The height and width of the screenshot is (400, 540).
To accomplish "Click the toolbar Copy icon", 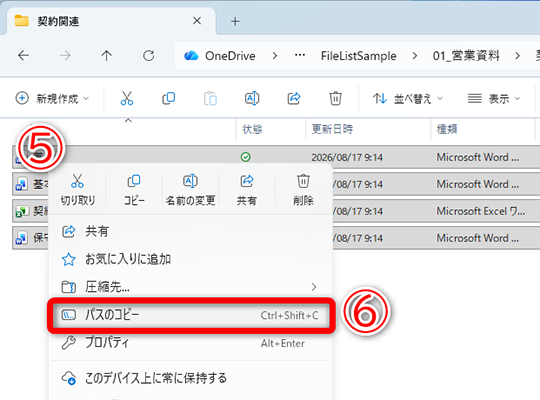I will [x=168, y=99].
